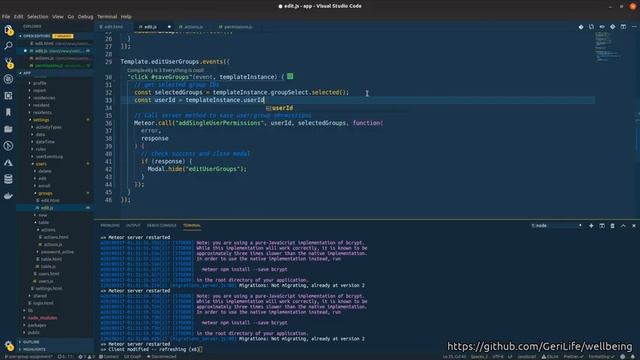
Task: Open the More Actions ellipsis in editor toolbar
Action: (x=634, y=27)
